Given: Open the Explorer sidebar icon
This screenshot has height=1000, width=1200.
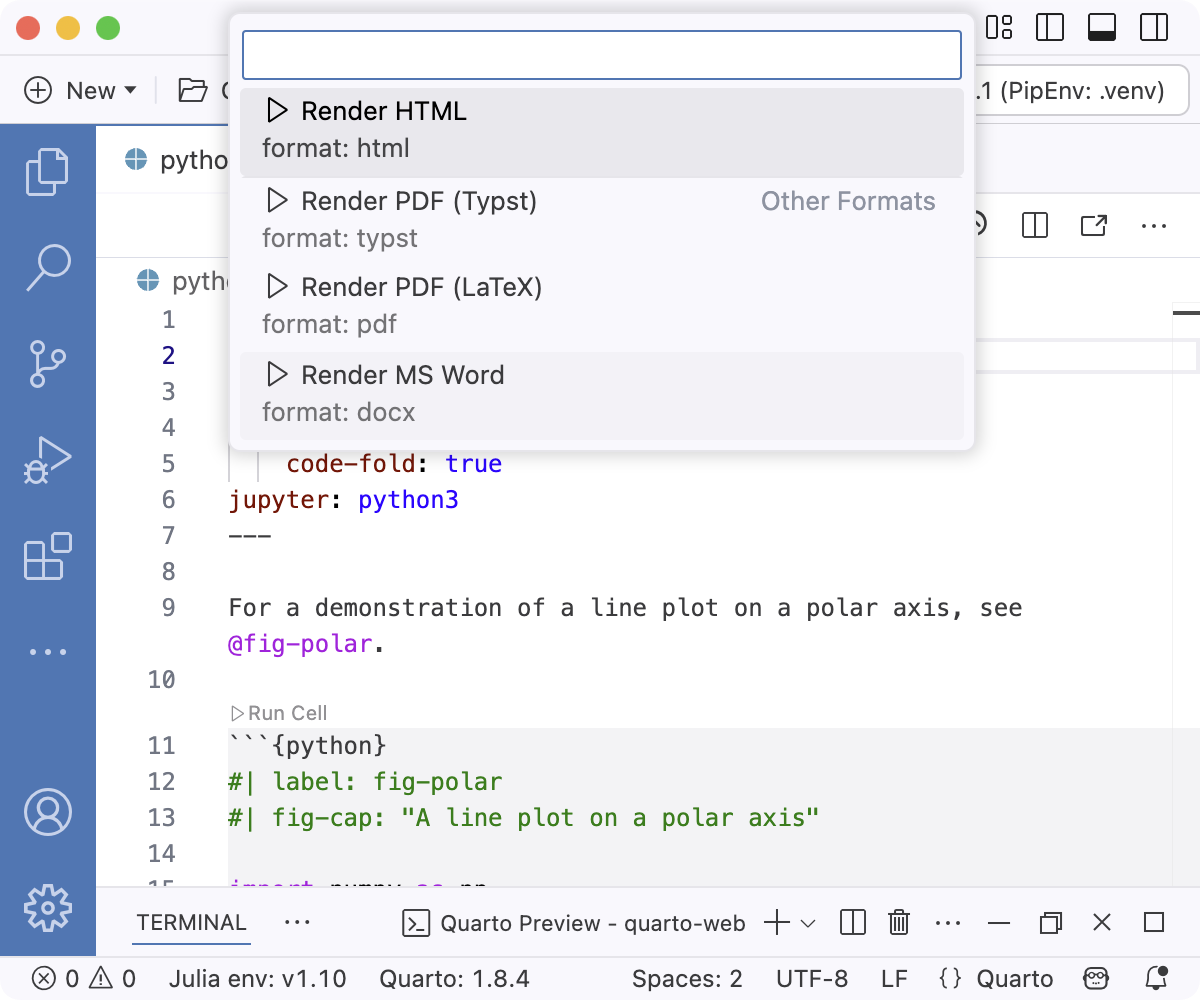Looking at the screenshot, I should coord(47,170).
